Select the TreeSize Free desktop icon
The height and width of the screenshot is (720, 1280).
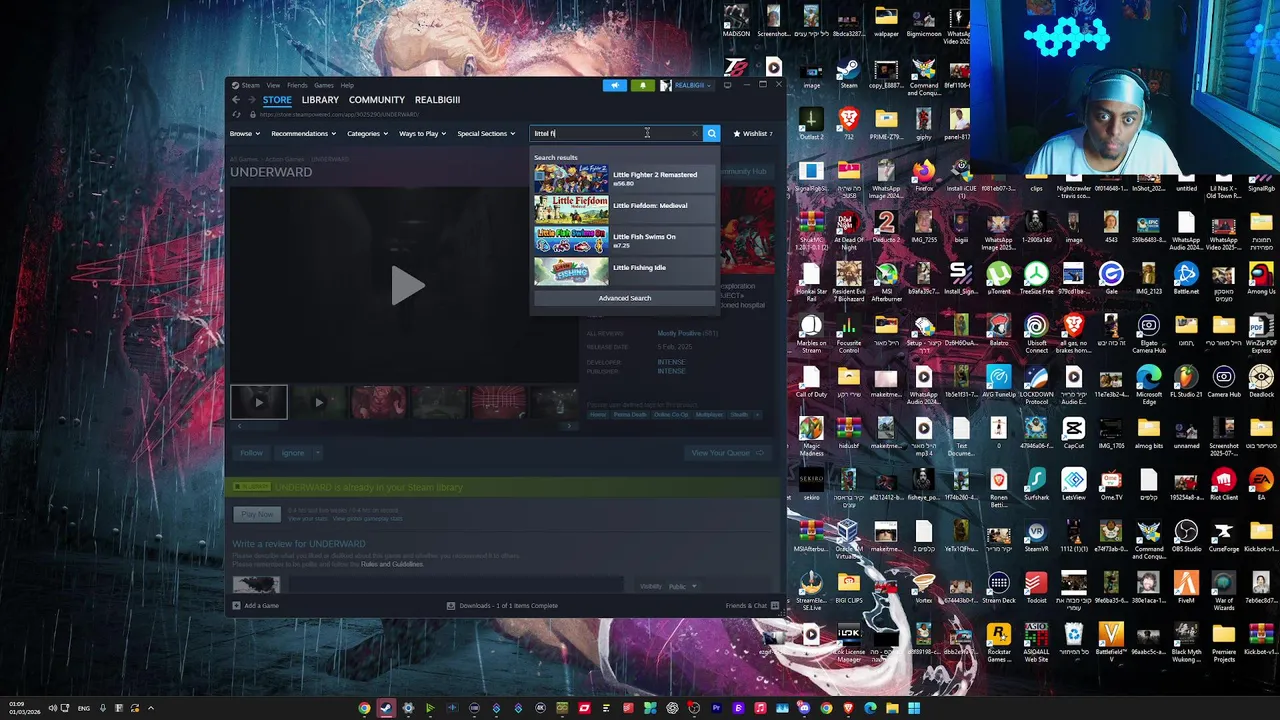1036,277
